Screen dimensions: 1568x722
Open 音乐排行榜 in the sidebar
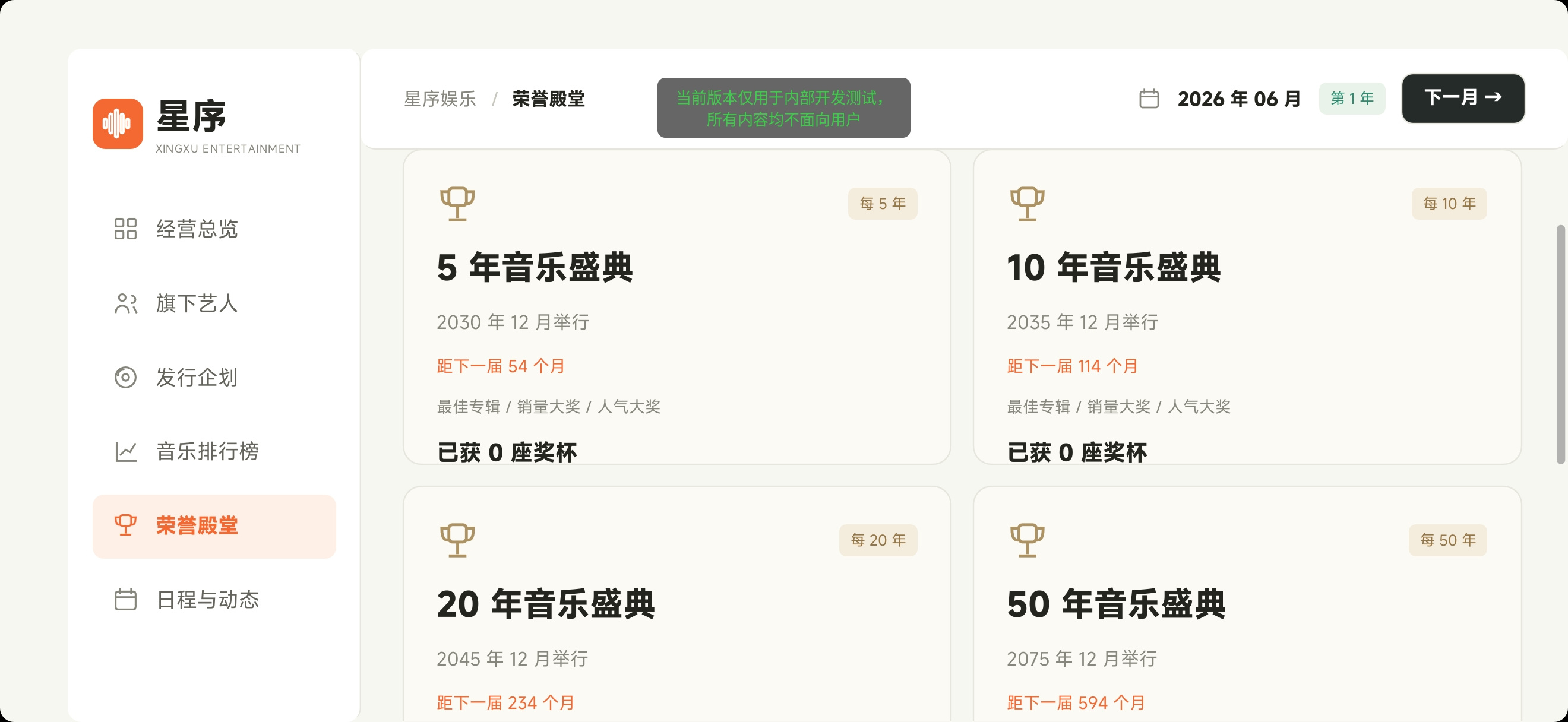click(214, 451)
